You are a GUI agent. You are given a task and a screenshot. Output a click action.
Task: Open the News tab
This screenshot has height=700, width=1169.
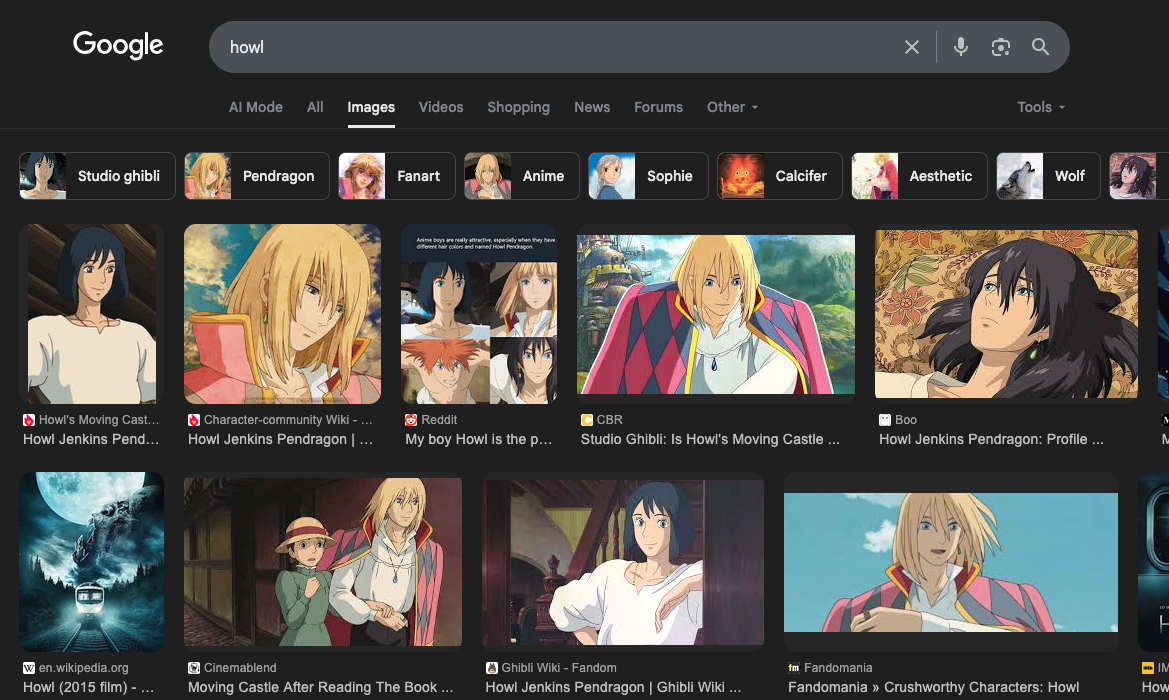(x=592, y=107)
